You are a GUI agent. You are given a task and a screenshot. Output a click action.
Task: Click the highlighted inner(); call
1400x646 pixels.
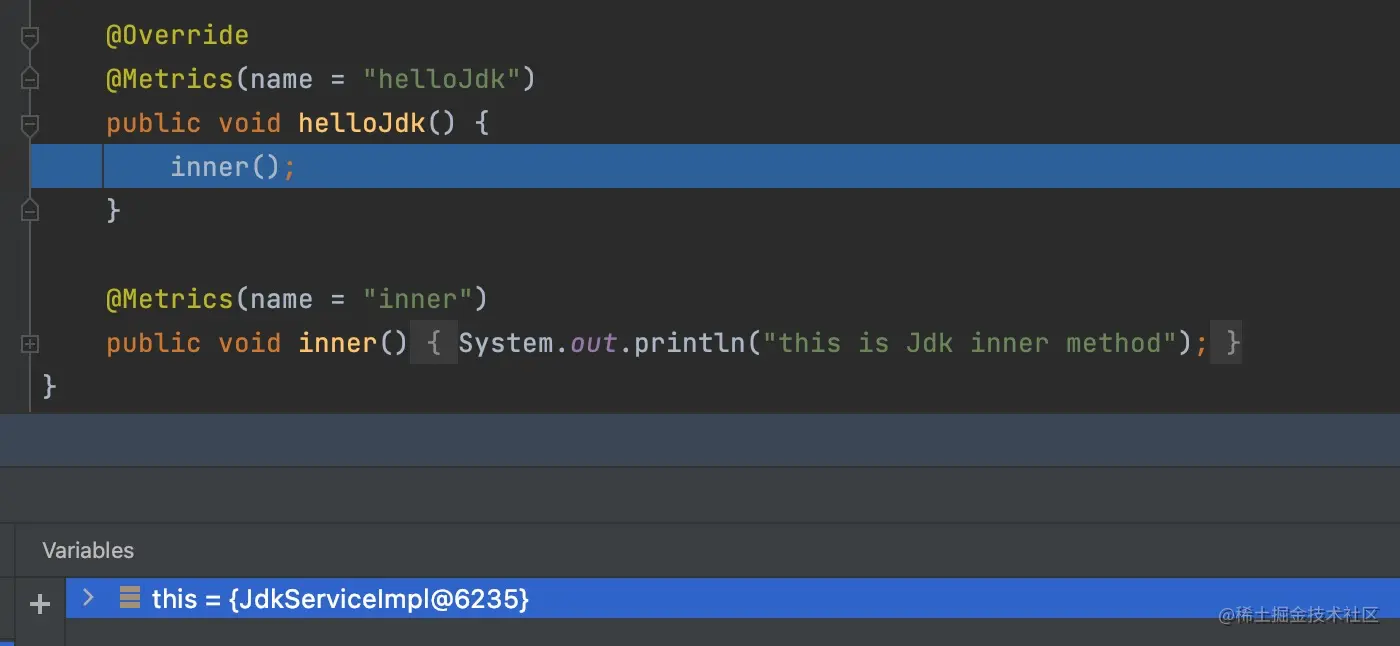(233, 166)
